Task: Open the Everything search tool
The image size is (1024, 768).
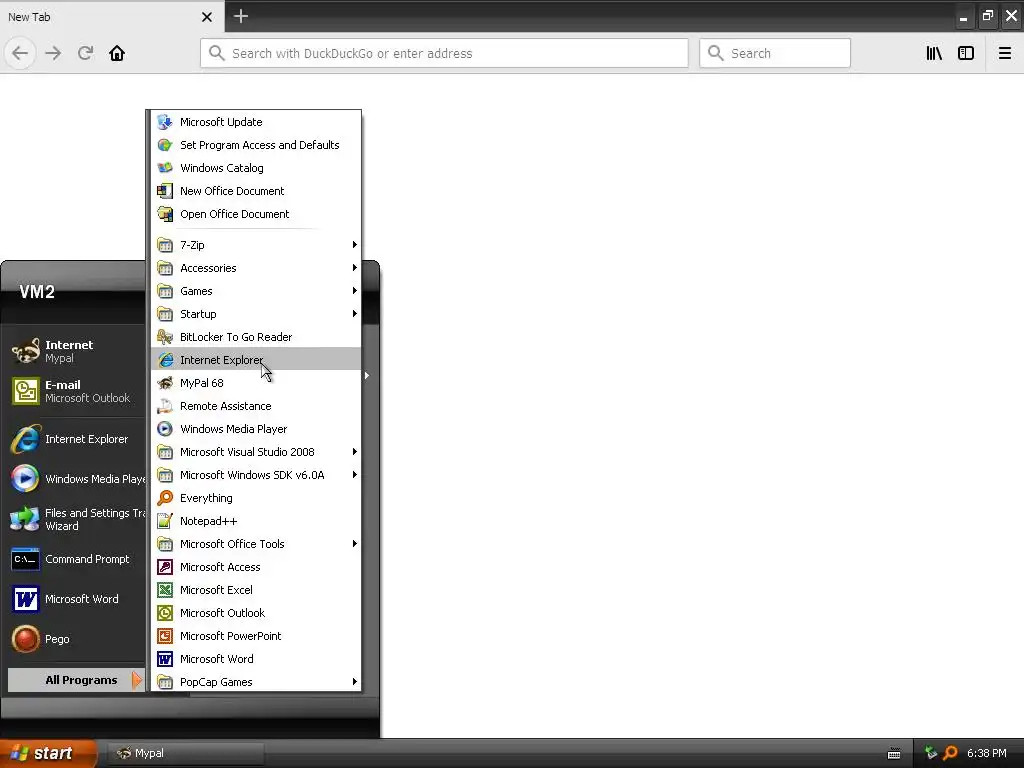Action: 256,498
